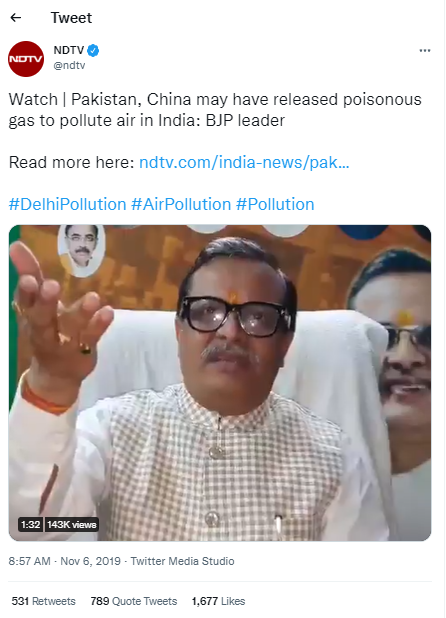Click the tweet text about poisonous gas

click(215, 110)
